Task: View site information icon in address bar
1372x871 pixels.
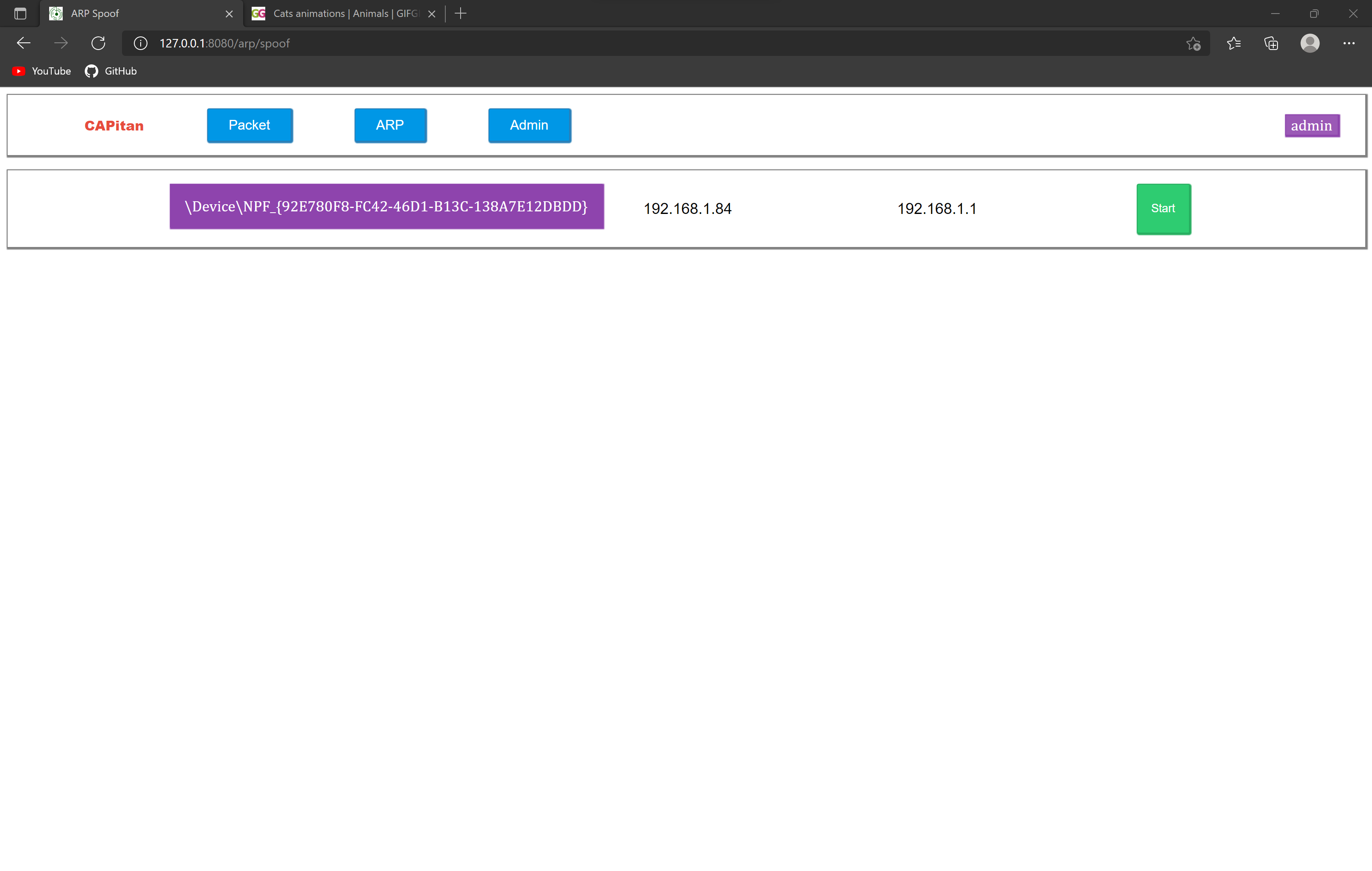Action: (140, 43)
